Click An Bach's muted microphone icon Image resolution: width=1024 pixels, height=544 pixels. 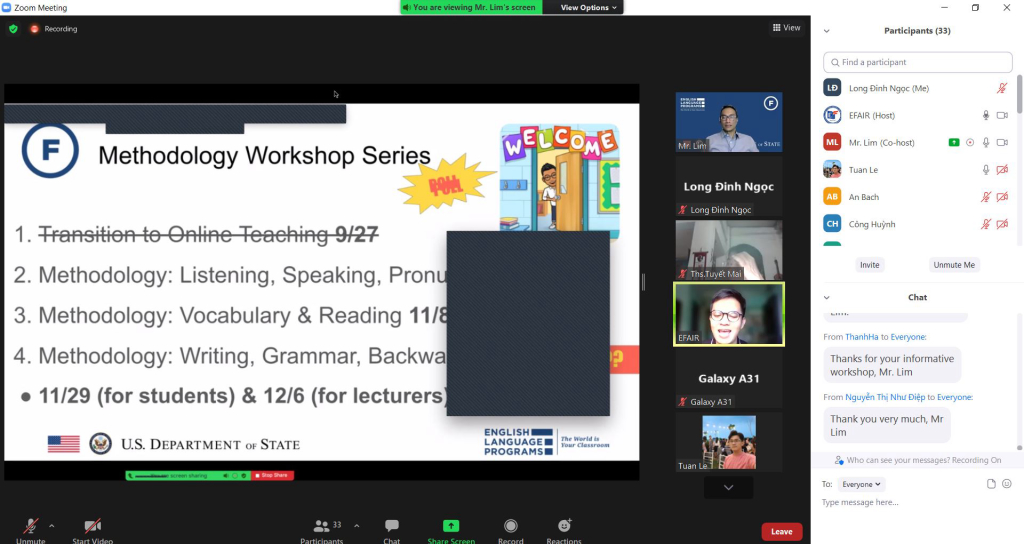click(x=986, y=197)
